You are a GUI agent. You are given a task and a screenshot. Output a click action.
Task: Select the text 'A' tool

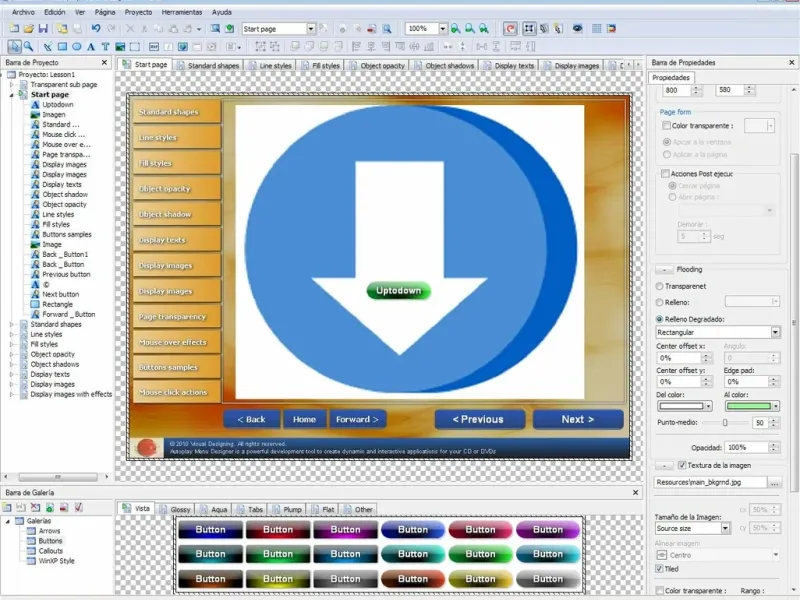pos(91,46)
